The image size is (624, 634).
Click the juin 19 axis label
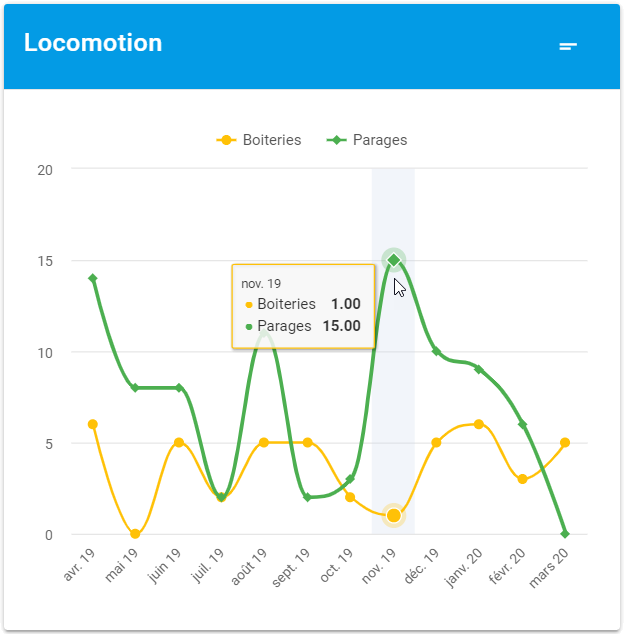tap(164, 566)
